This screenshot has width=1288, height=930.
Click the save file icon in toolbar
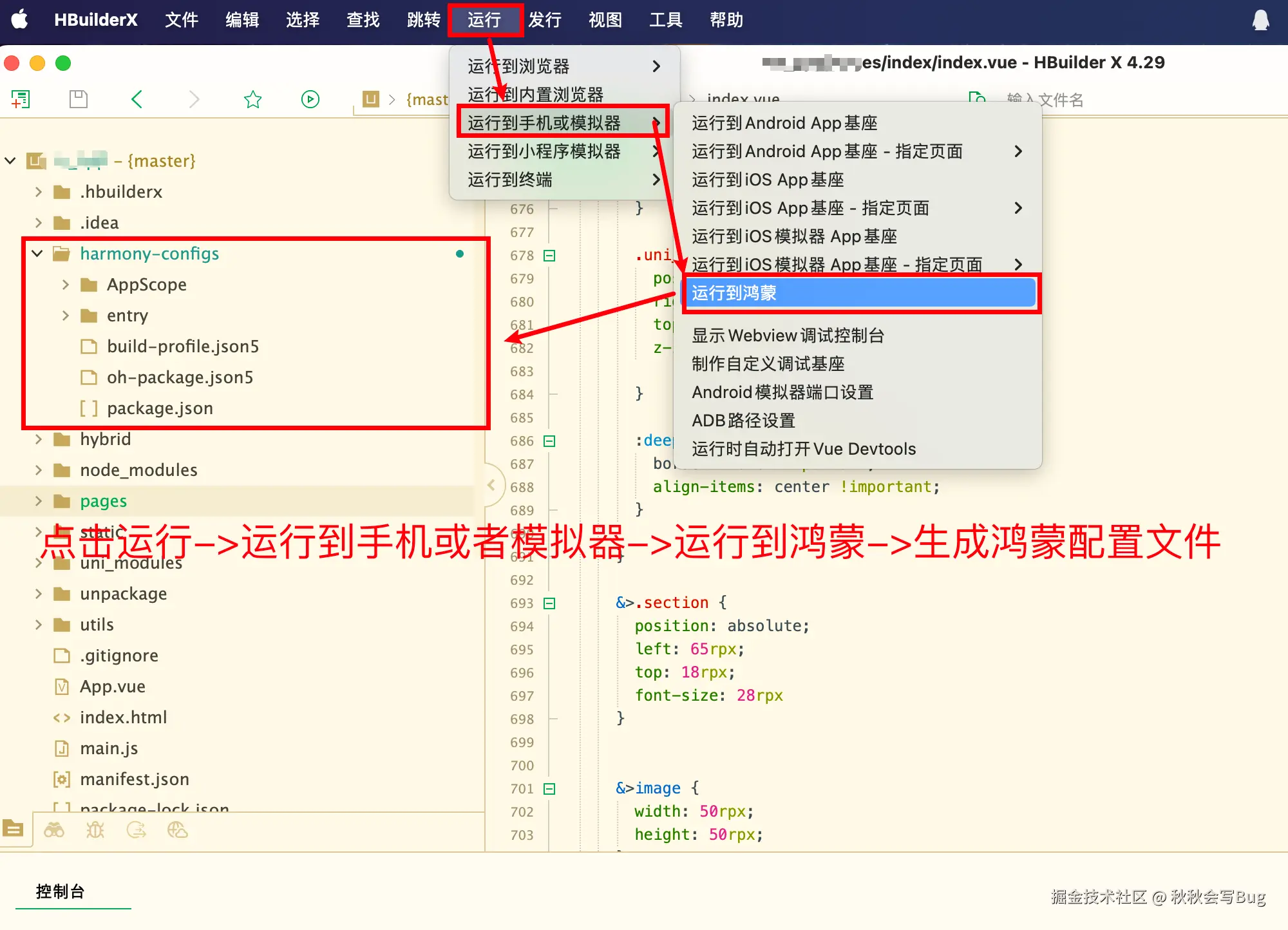[78, 99]
